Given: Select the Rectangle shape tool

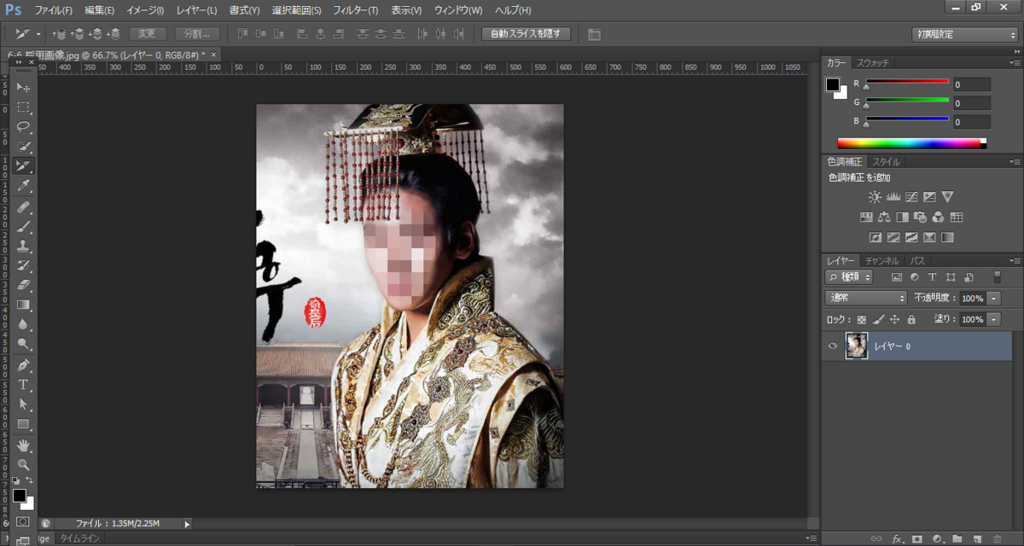Looking at the screenshot, I should pyautogui.click(x=23, y=424).
